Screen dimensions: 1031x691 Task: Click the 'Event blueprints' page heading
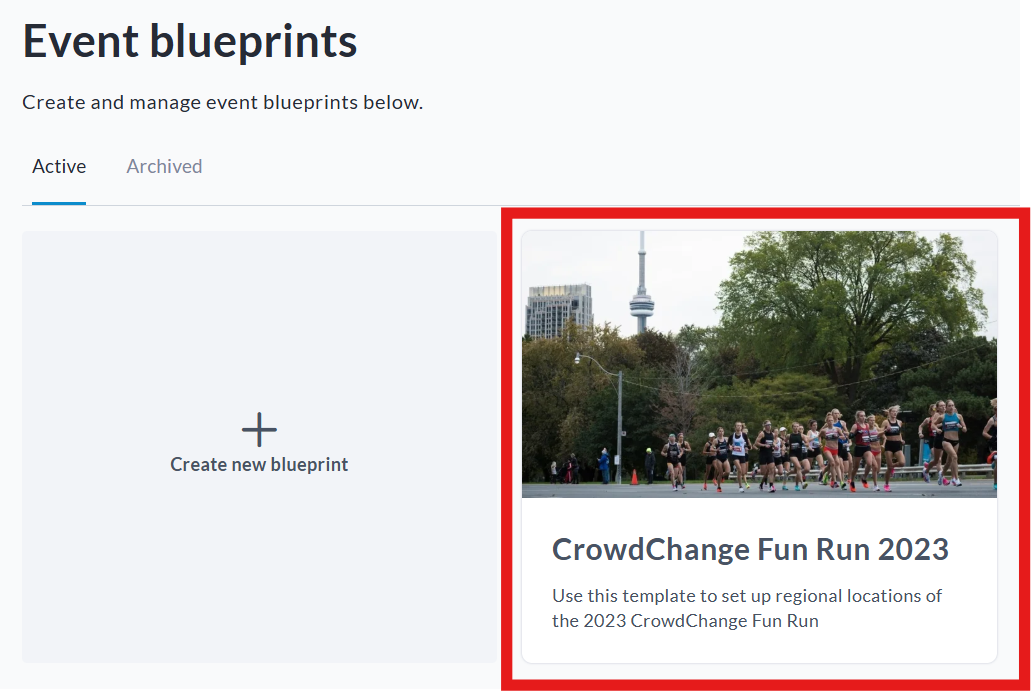pyautogui.click(x=190, y=42)
